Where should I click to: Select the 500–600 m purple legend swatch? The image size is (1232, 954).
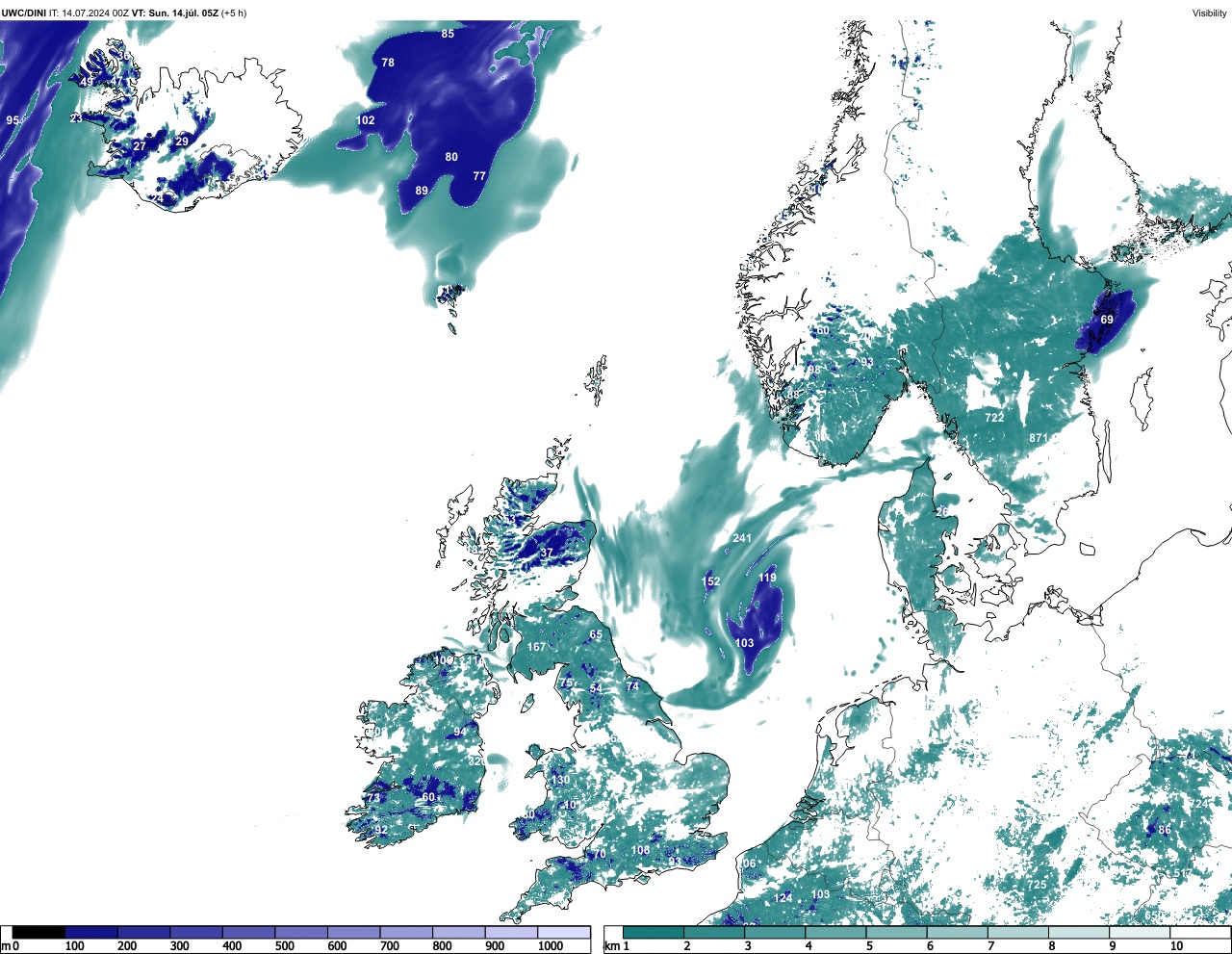pyautogui.click(x=301, y=933)
